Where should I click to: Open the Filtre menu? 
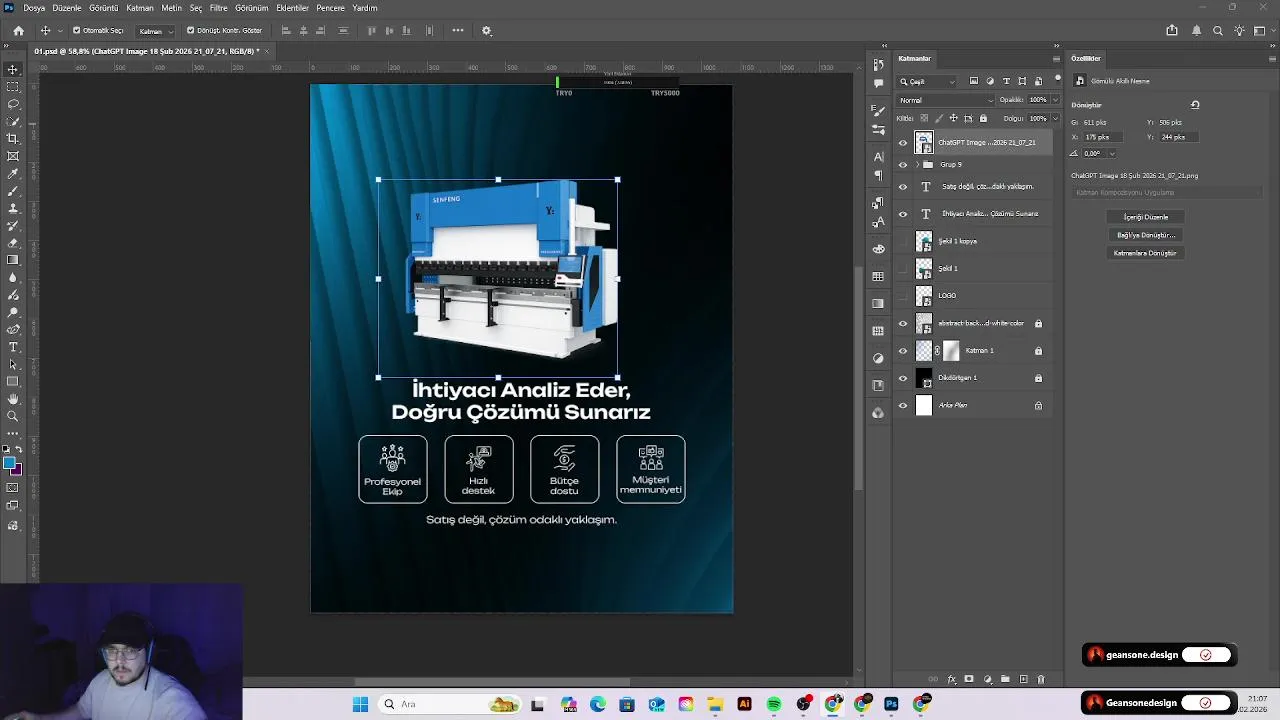218,8
